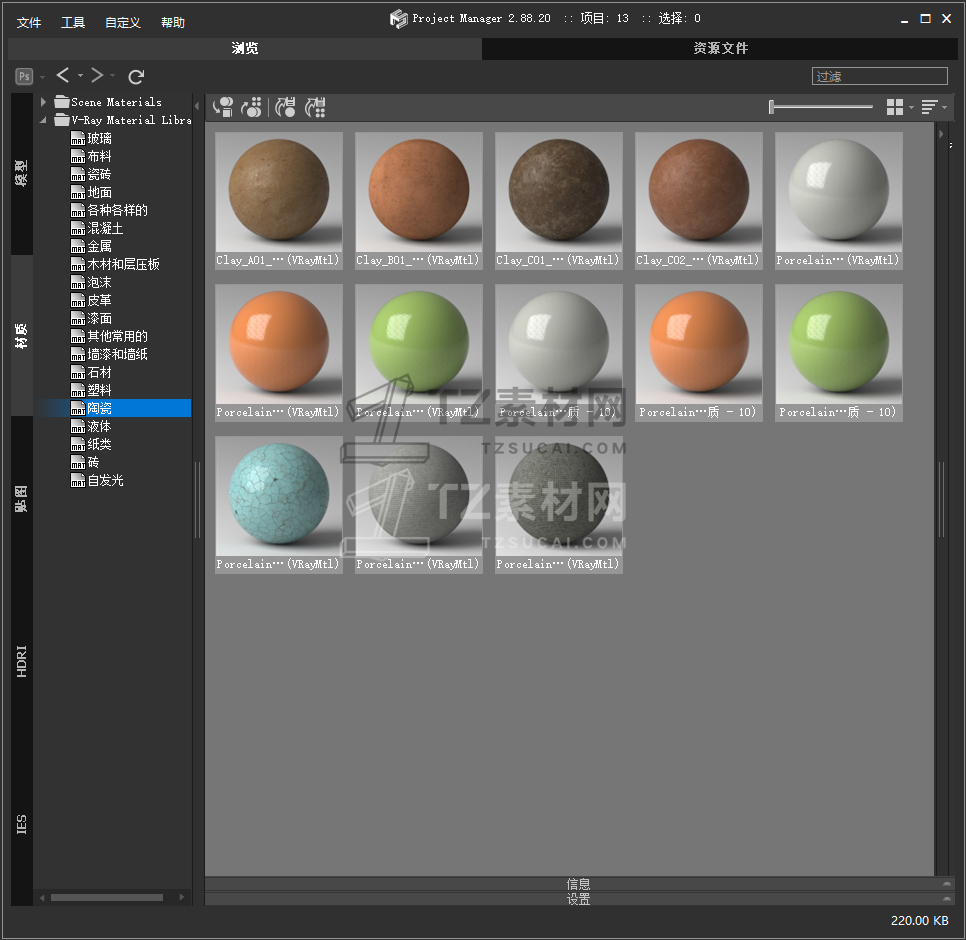
Task: Select the 金属 material category
Action: pos(99,246)
